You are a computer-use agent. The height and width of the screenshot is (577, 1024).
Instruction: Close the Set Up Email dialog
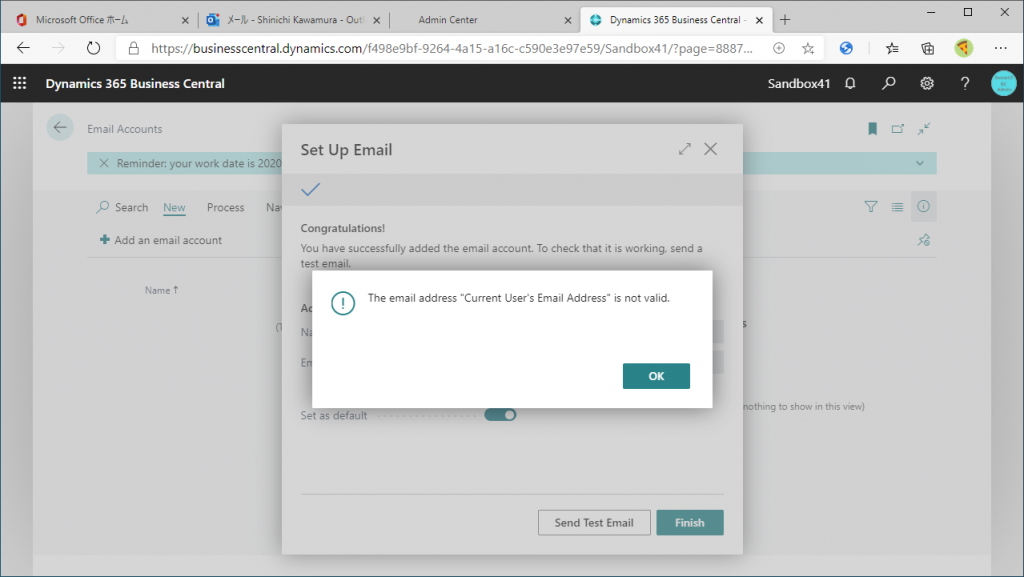click(x=711, y=149)
